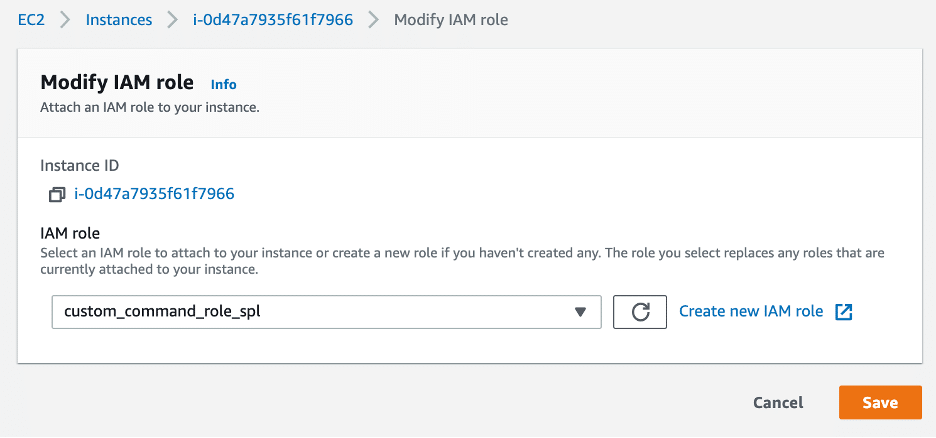Expand the IAM role dropdown arrow
The height and width of the screenshot is (438, 936).
[579, 311]
